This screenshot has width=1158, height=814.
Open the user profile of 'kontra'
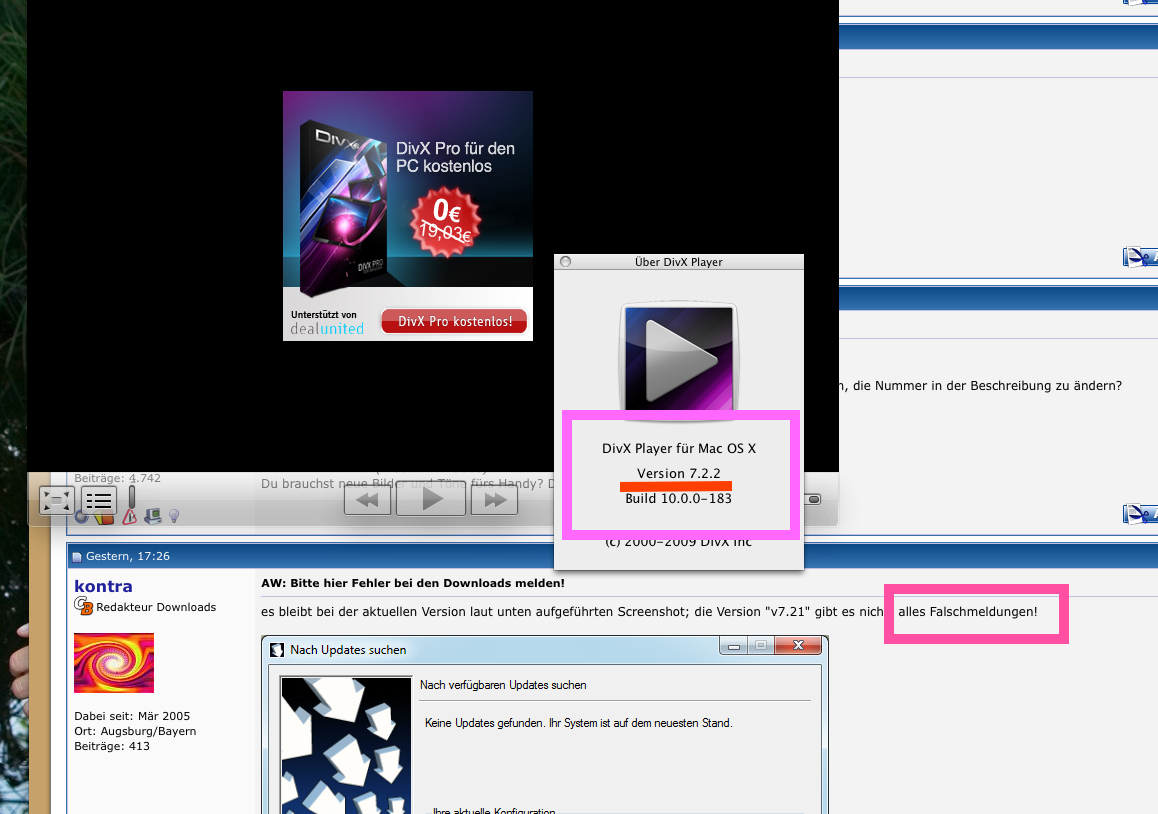[x=103, y=586]
